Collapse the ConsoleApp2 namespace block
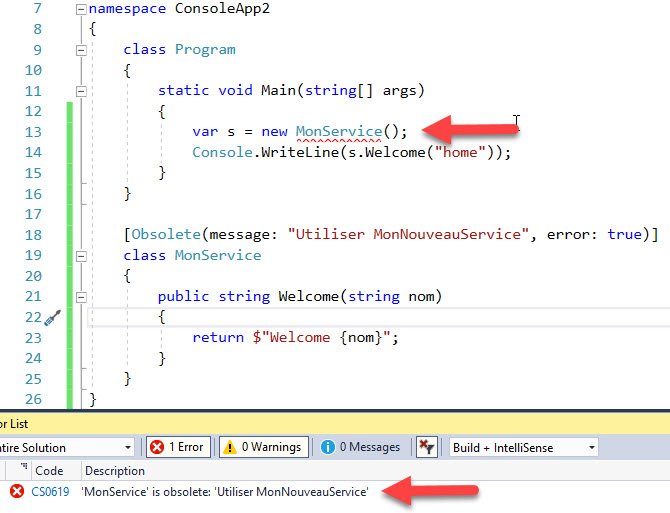 [x=81, y=9]
